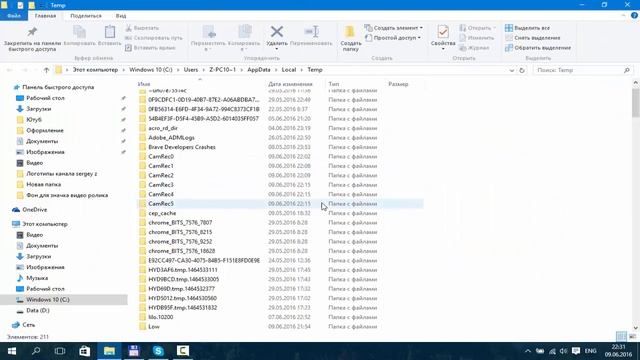Click the Rename (Переименовать) icon
The width and height of the screenshot is (640, 360).
click(x=311, y=32)
